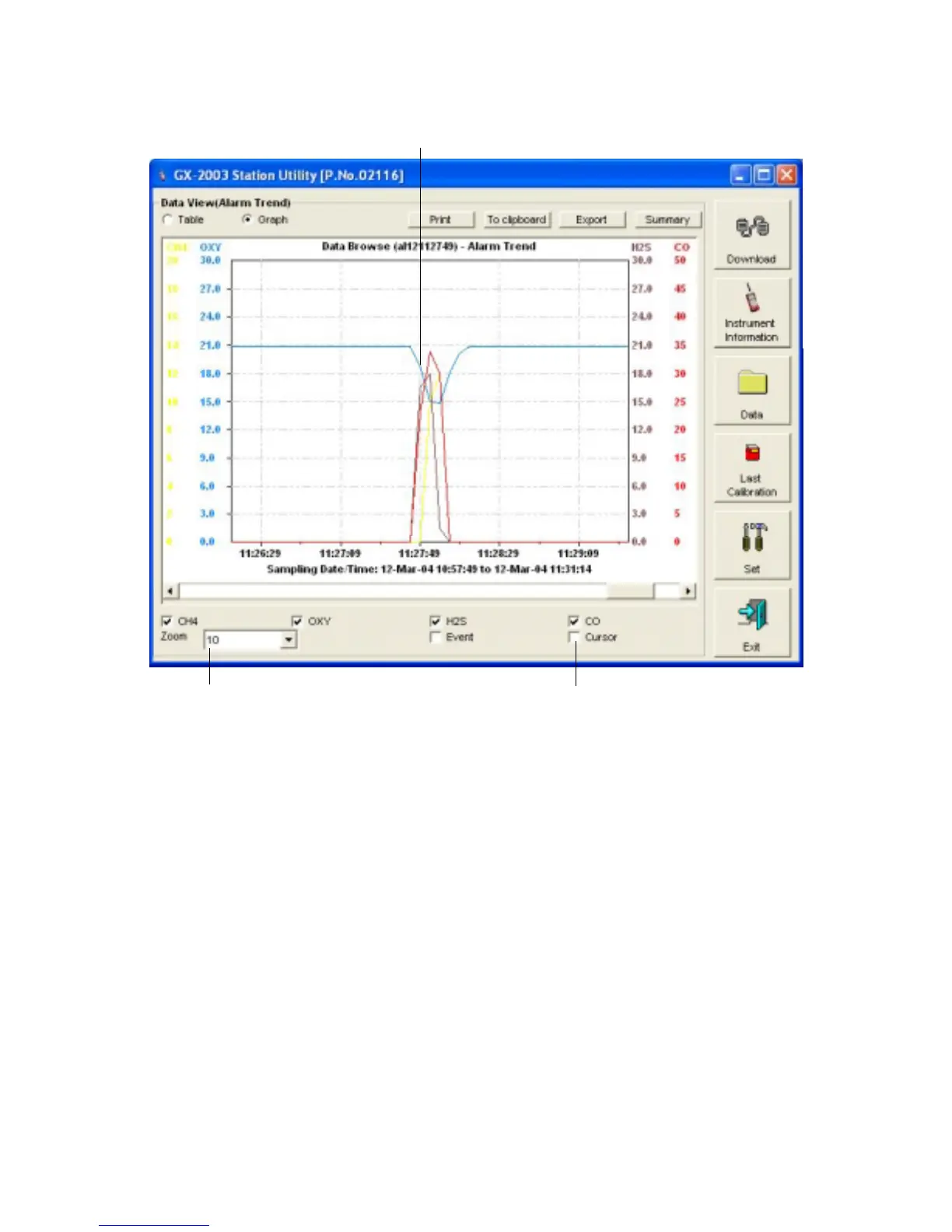Open the Zoom dropdown arrow
Screen dimensions: 952x1232
289,639
